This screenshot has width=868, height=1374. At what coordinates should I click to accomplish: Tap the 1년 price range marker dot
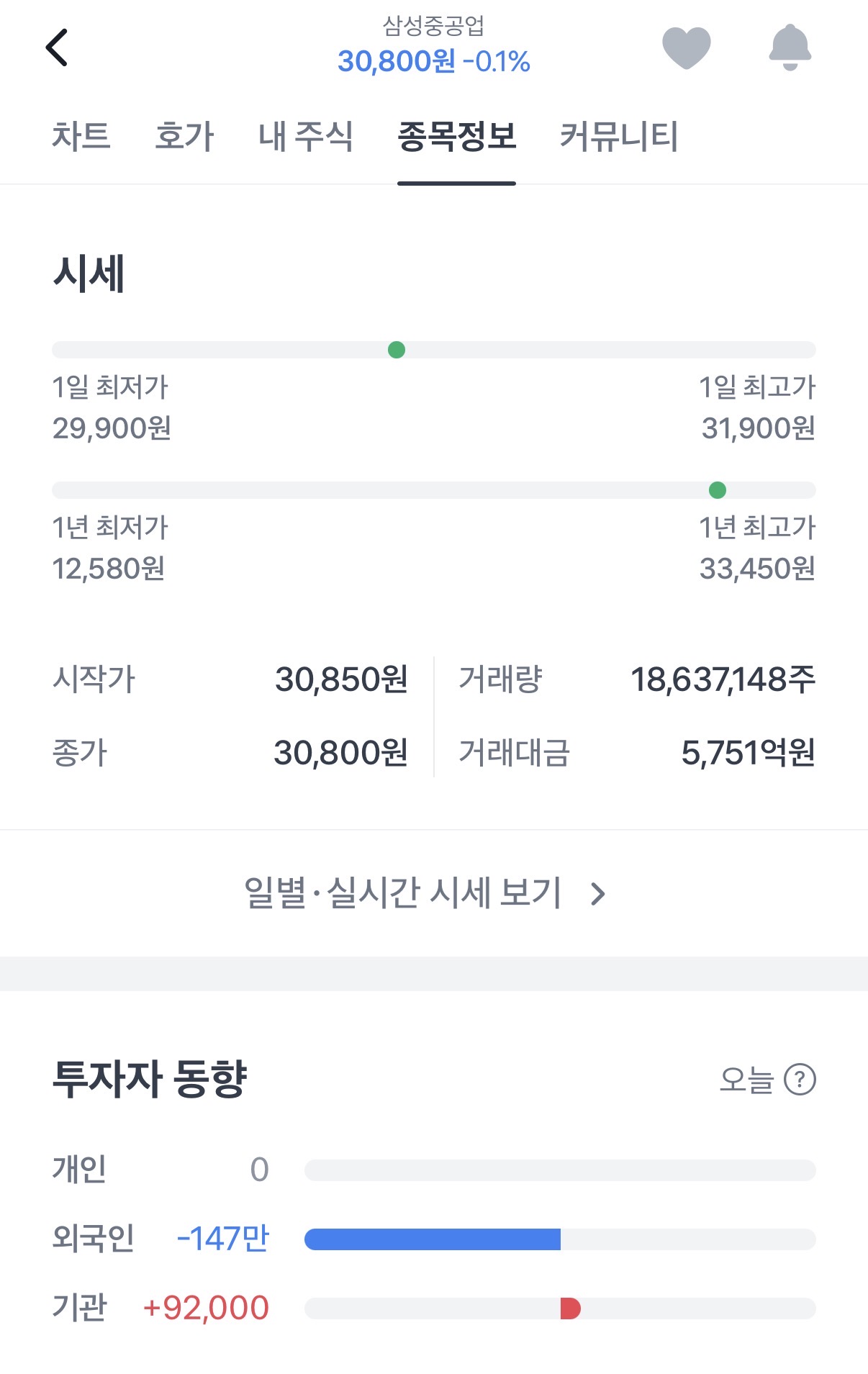click(x=718, y=490)
